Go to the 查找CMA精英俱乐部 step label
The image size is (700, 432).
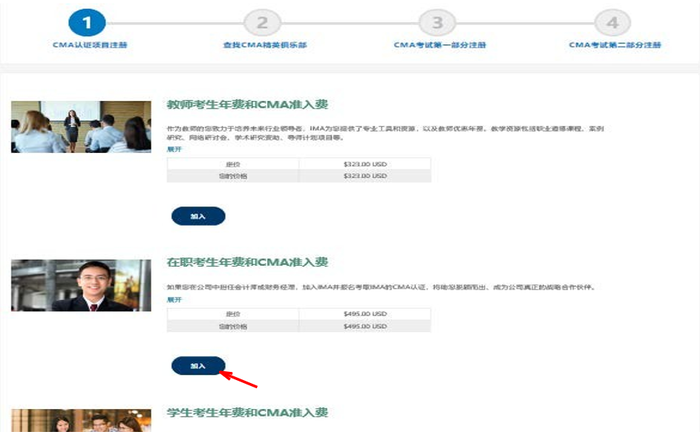click(262, 45)
